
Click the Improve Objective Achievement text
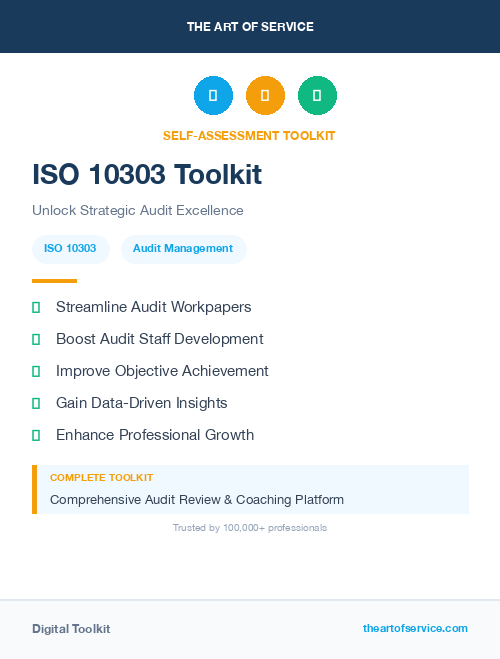[x=162, y=371]
